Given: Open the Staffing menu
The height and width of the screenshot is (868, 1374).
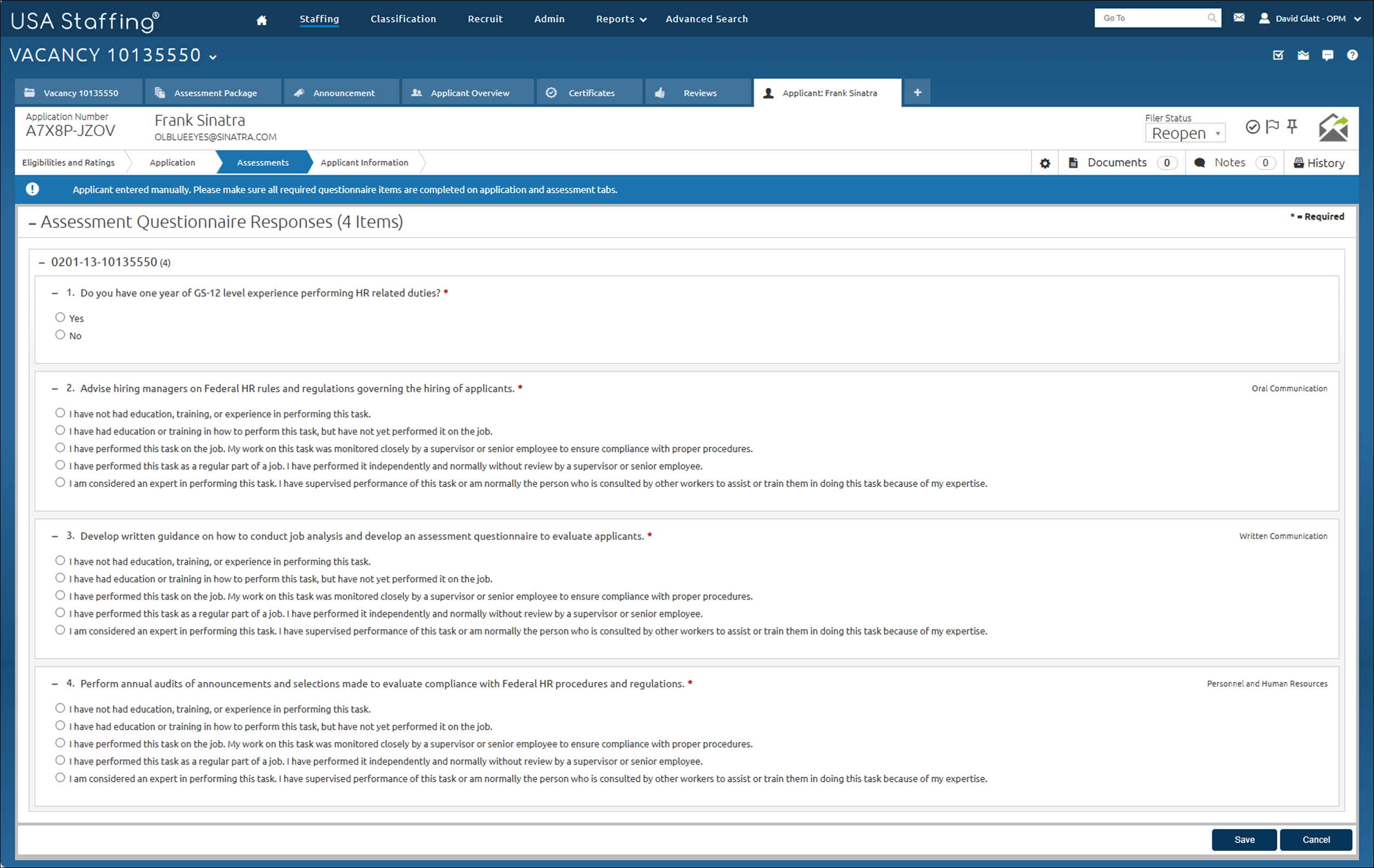Looking at the screenshot, I should [x=319, y=19].
